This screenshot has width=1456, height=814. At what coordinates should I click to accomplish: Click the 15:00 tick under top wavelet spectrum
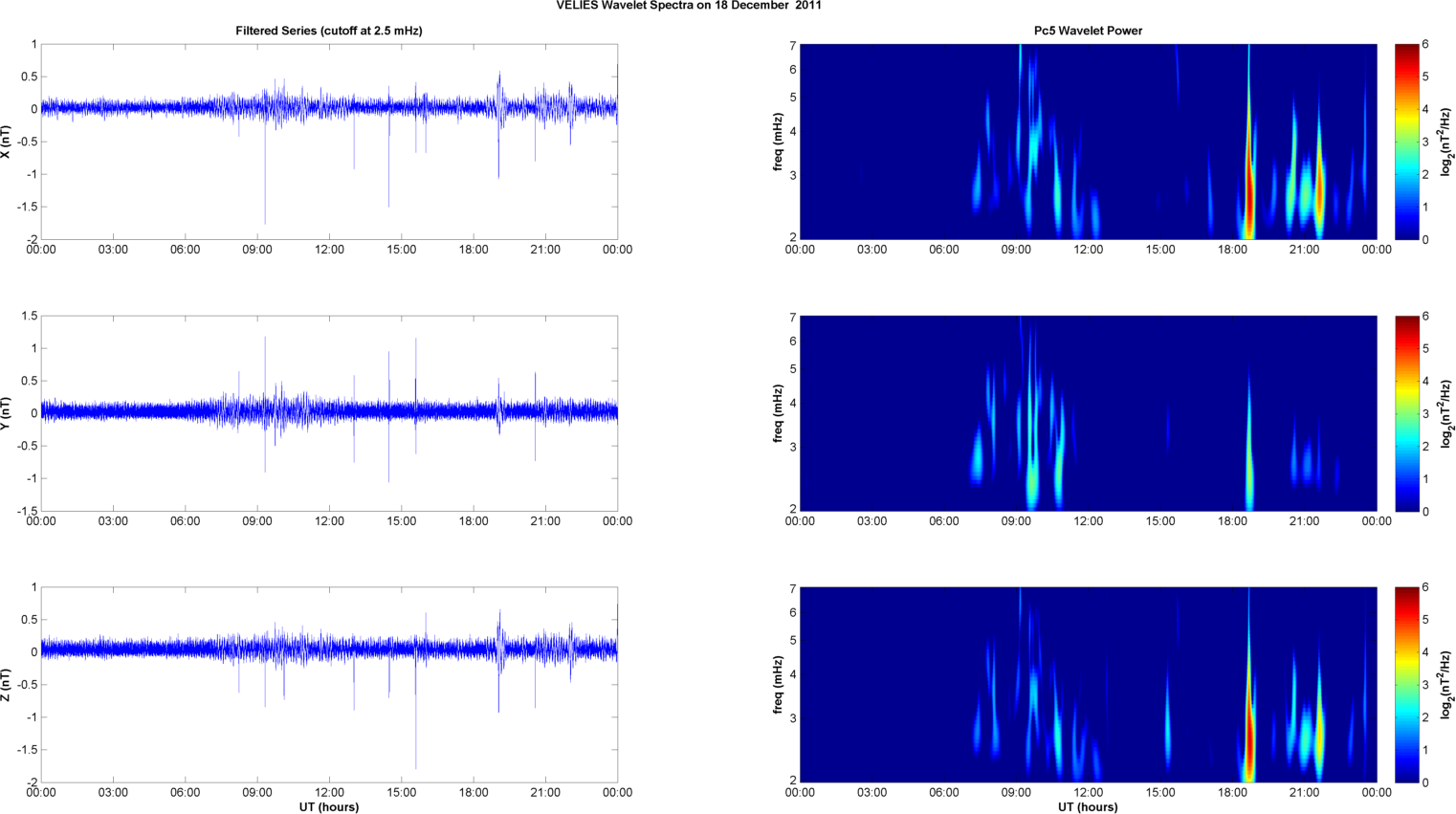coord(1160,250)
